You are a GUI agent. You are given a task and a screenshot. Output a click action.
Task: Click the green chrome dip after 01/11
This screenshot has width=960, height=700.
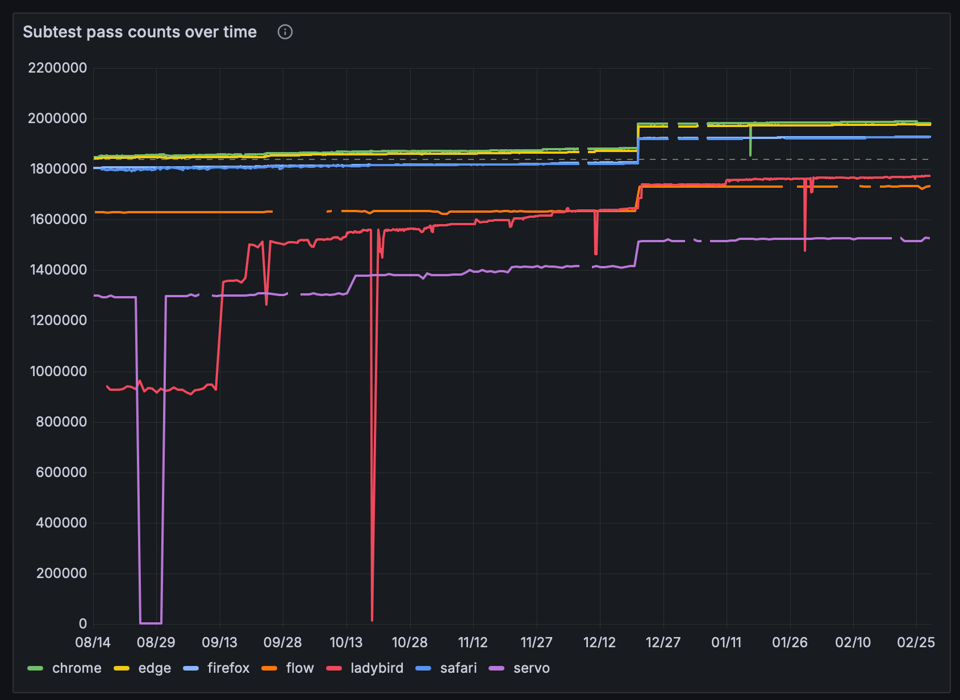(750, 154)
